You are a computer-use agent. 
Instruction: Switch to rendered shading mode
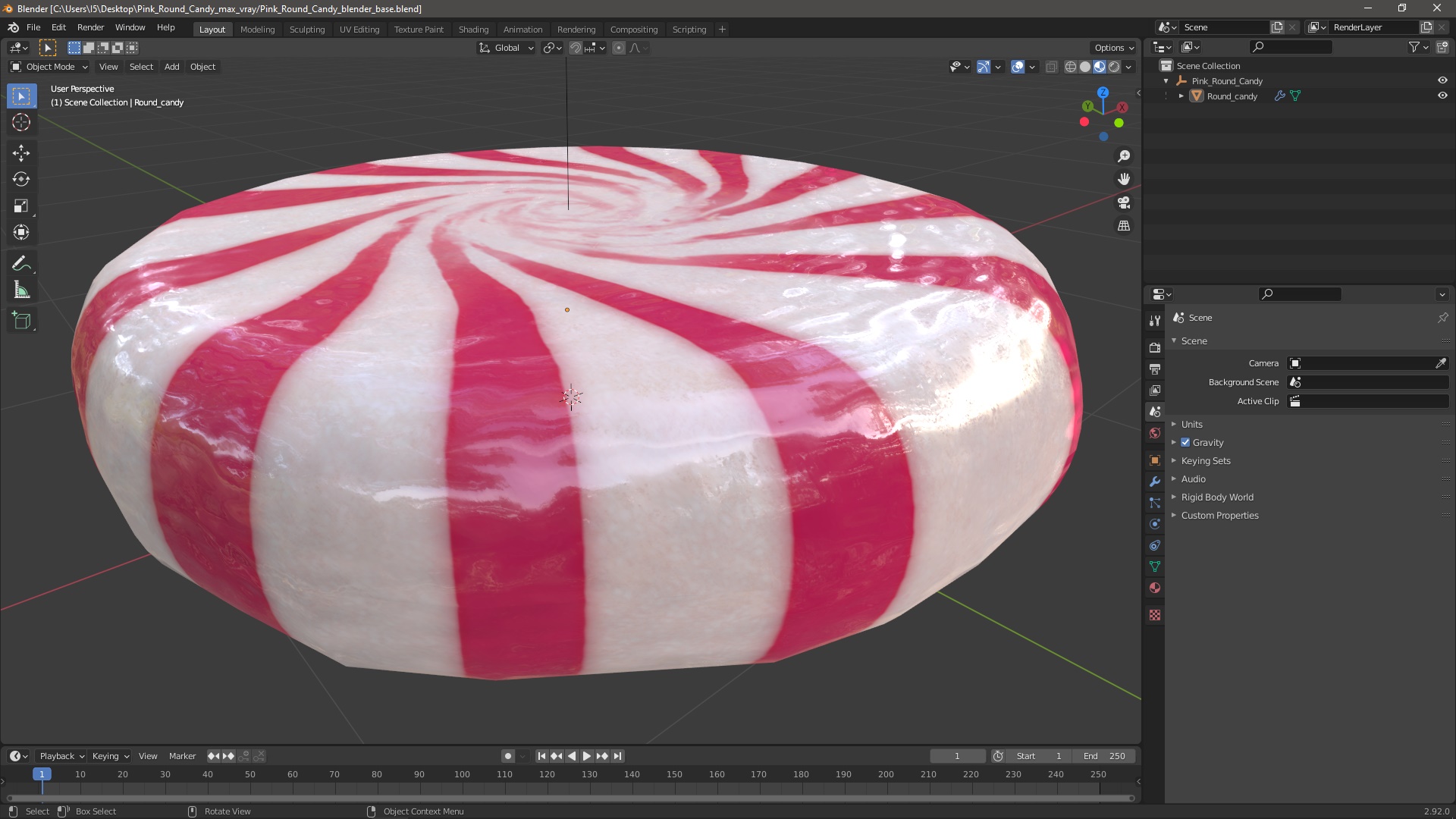pyautogui.click(x=1114, y=67)
